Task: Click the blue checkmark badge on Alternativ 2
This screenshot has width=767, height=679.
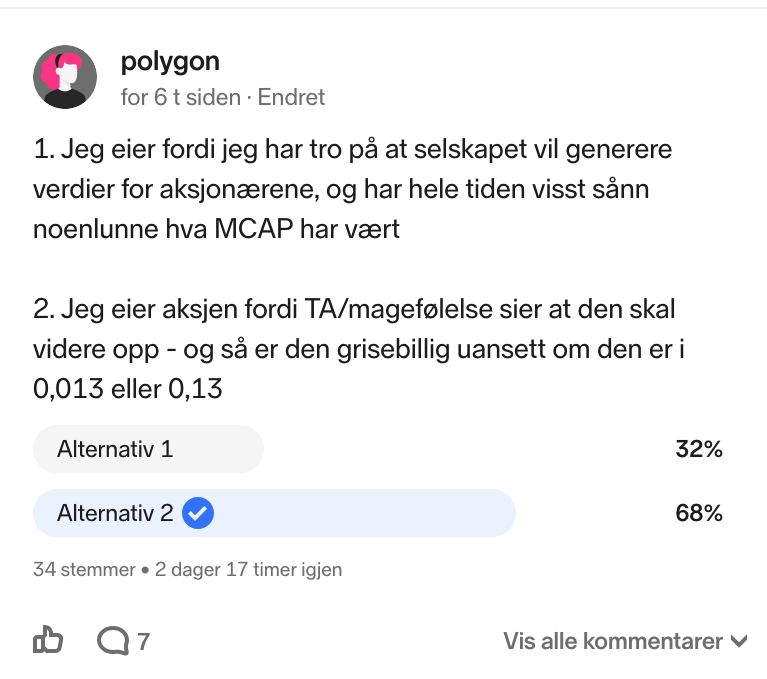Action: [x=198, y=513]
